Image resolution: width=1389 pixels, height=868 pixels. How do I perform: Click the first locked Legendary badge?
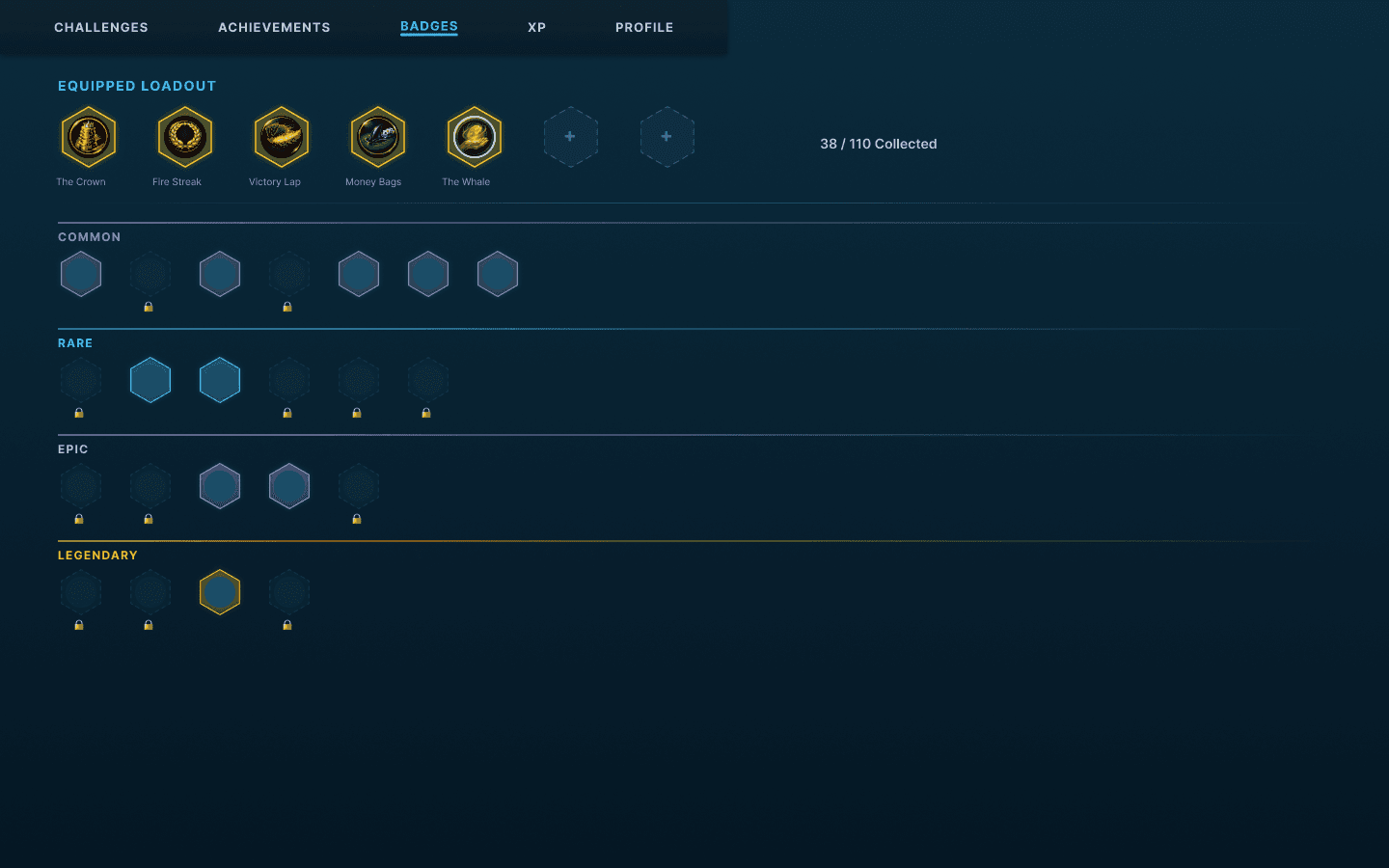click(x=81, y=592)
